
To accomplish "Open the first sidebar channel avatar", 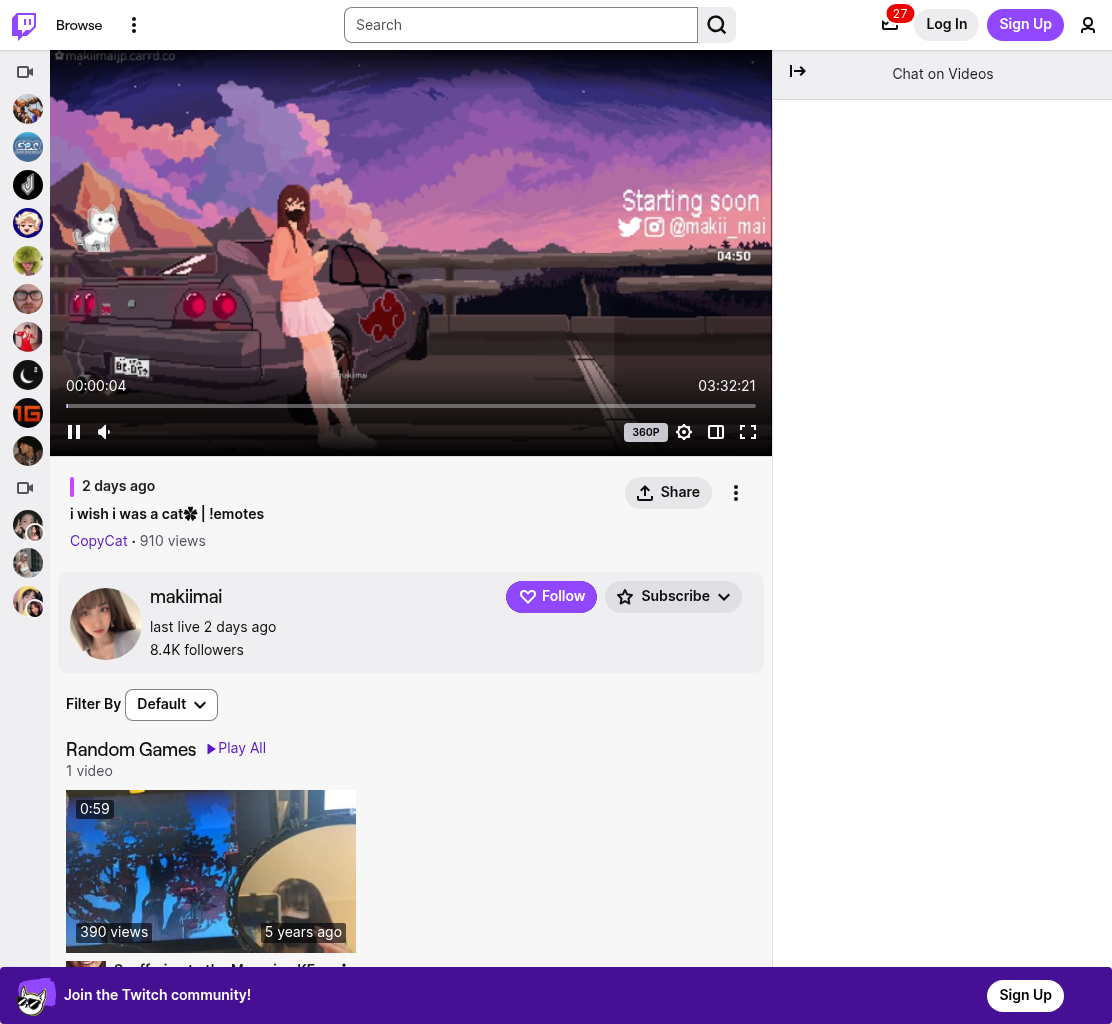I will [x=28, y=109].
